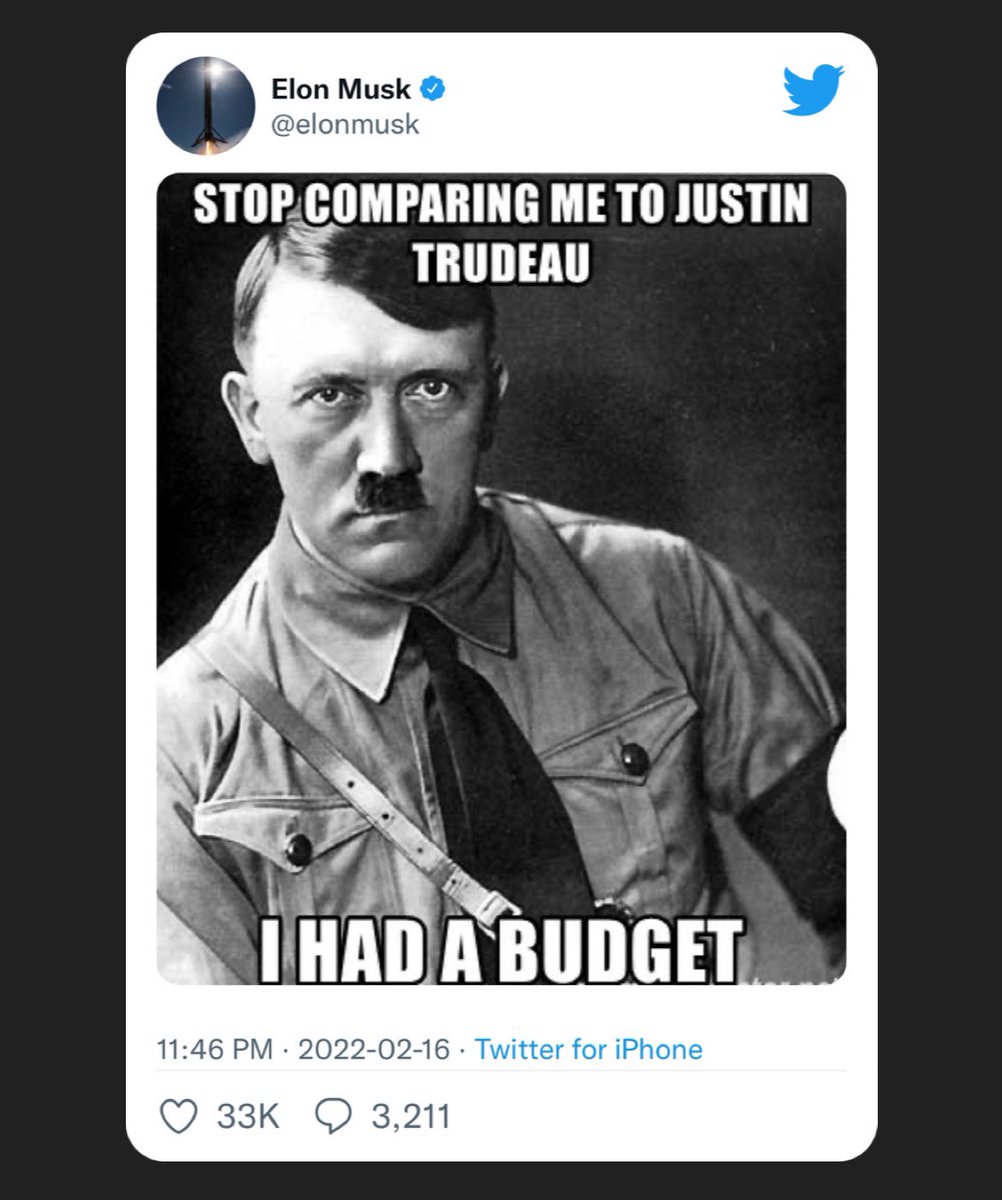The height and width of the screenshot is (1200, 1002).
Task: Open the attached meme image
Action: click(501, 579)
